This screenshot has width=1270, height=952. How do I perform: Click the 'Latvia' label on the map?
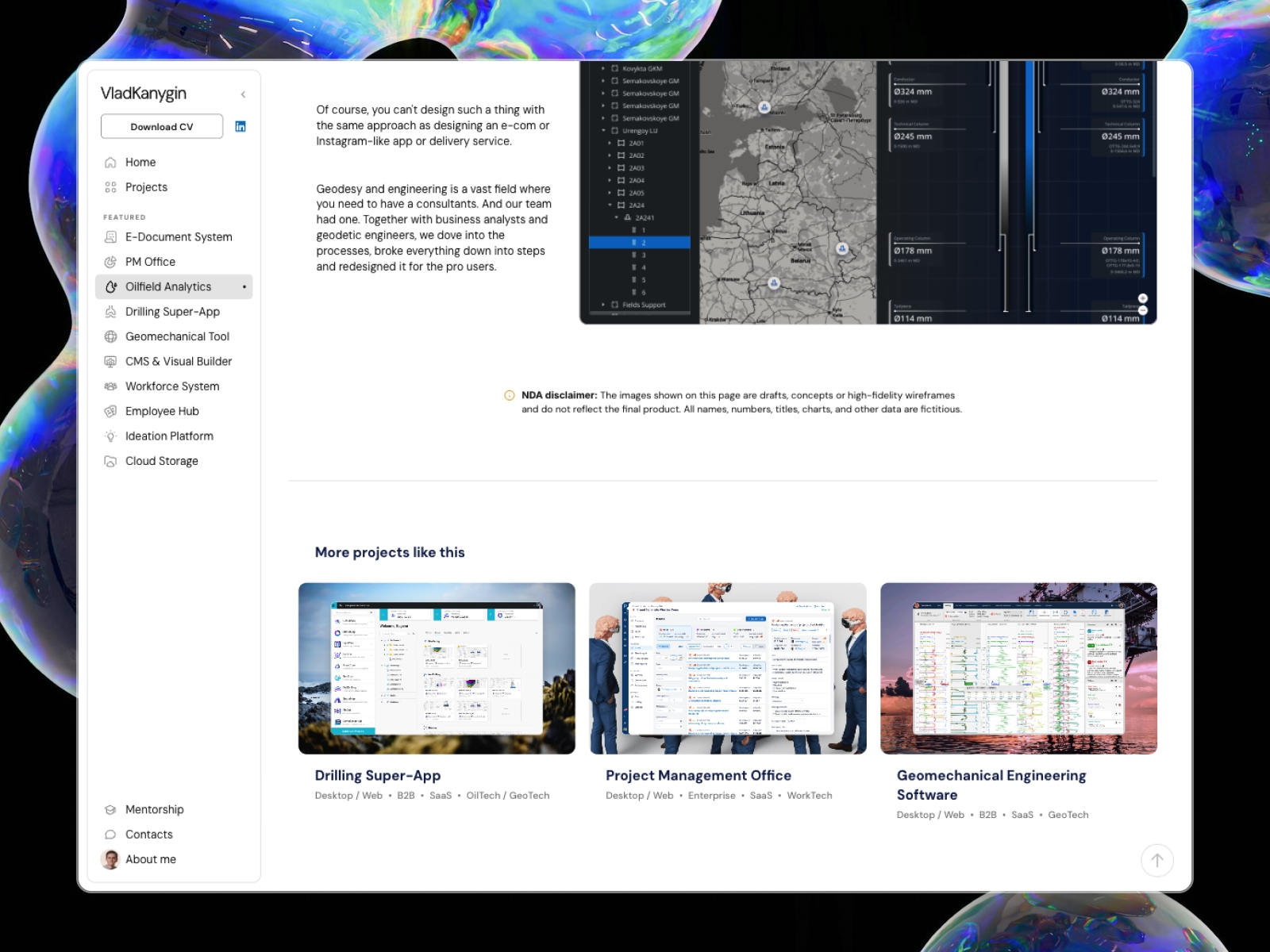point(776,183)
